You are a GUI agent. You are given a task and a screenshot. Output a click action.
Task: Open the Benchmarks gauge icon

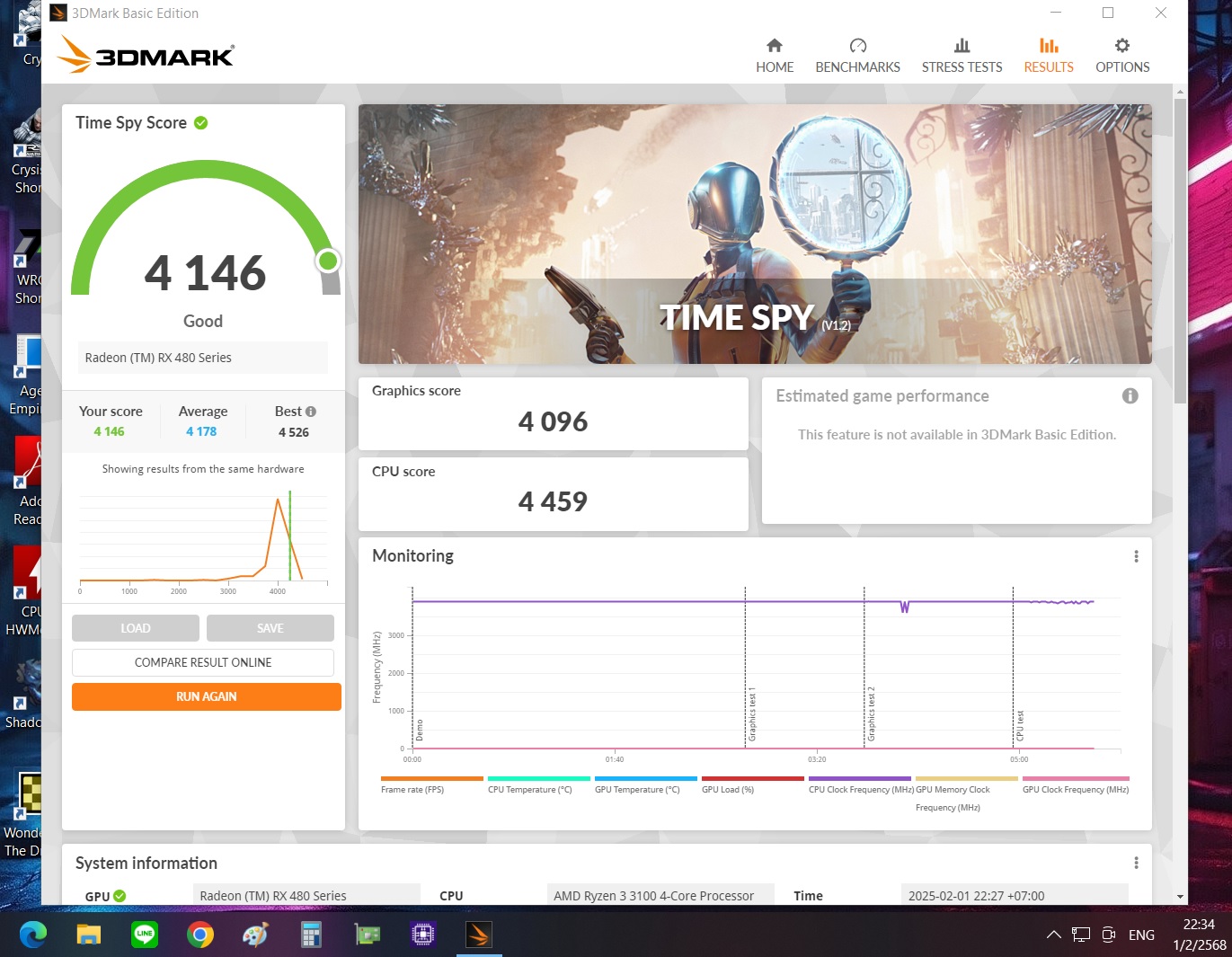click(x=857, y=46)
